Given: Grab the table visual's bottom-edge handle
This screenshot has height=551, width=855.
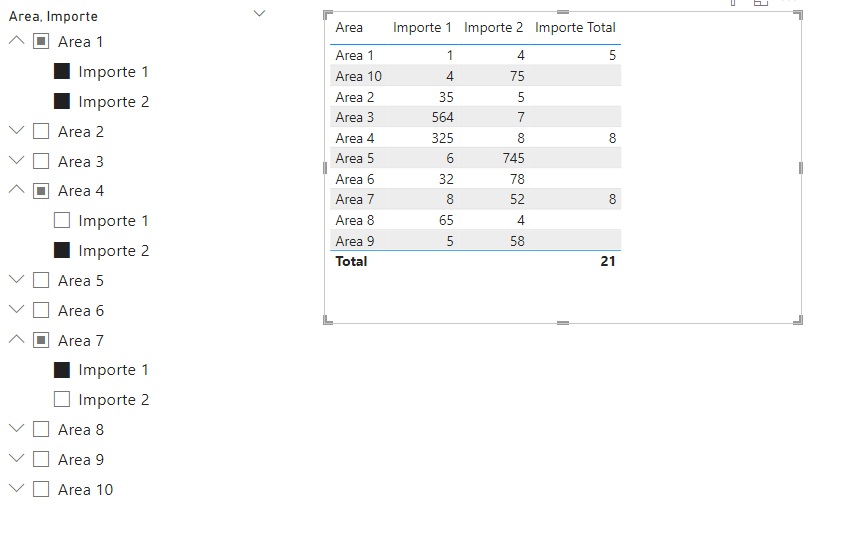Looking at the screenshot, I should tap(563, 322).
